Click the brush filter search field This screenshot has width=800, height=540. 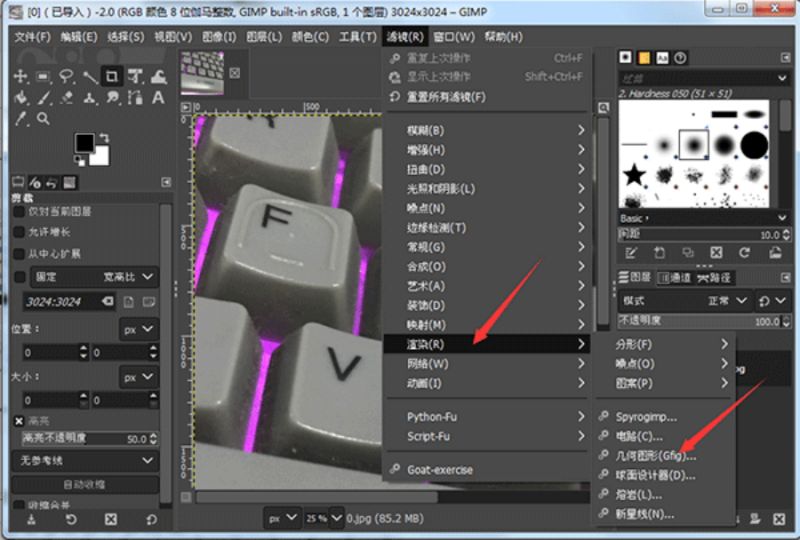[x=697, y=78]
